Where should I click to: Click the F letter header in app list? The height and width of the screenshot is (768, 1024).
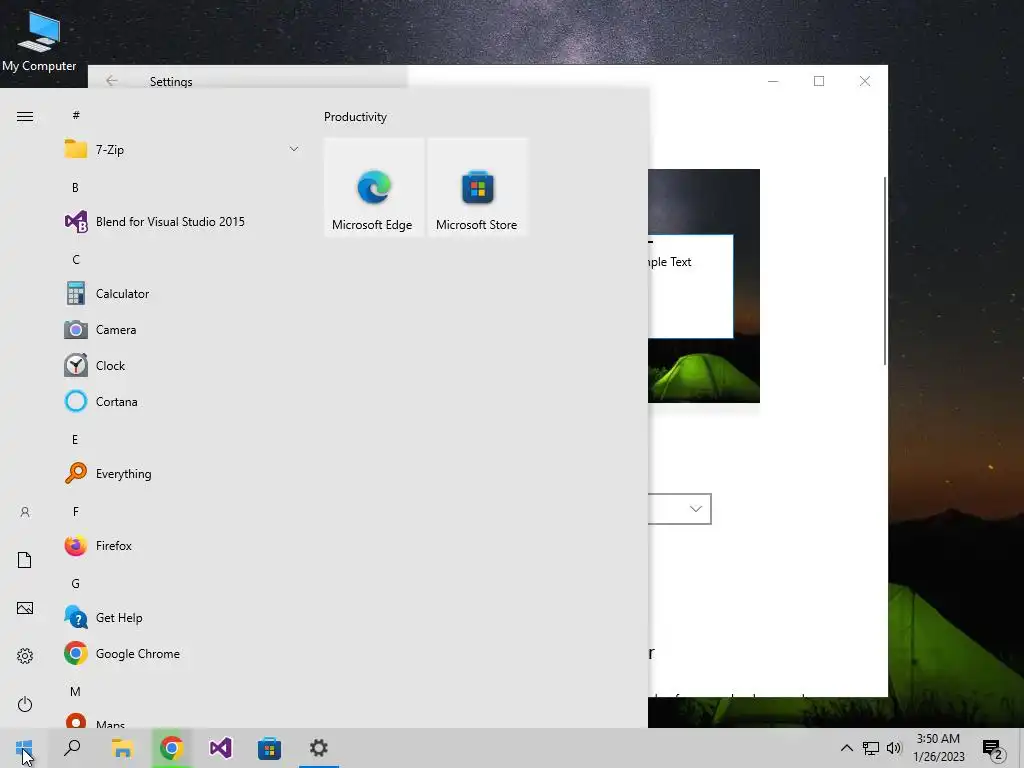pos(76,511)
